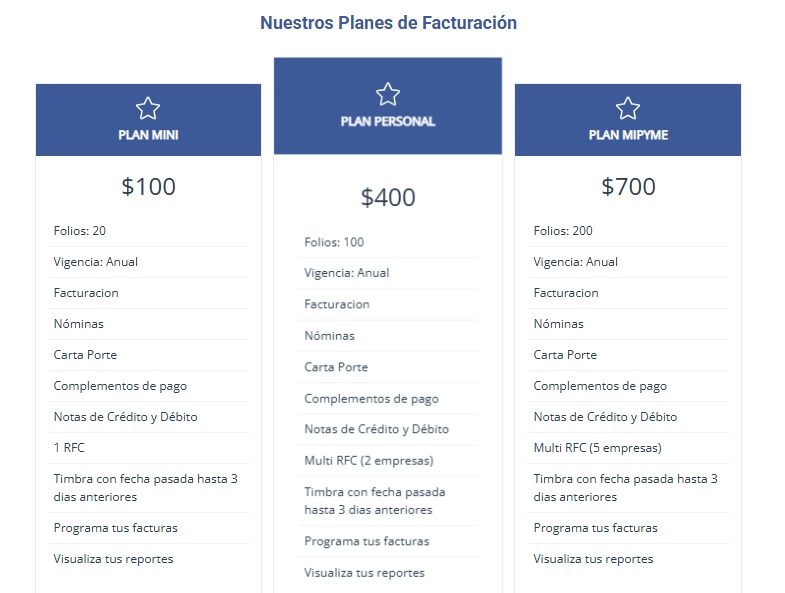Image resolution: width=785 pixels, height=593 pixels.
Task: Click the $400 price
Action: pos(388,198)
